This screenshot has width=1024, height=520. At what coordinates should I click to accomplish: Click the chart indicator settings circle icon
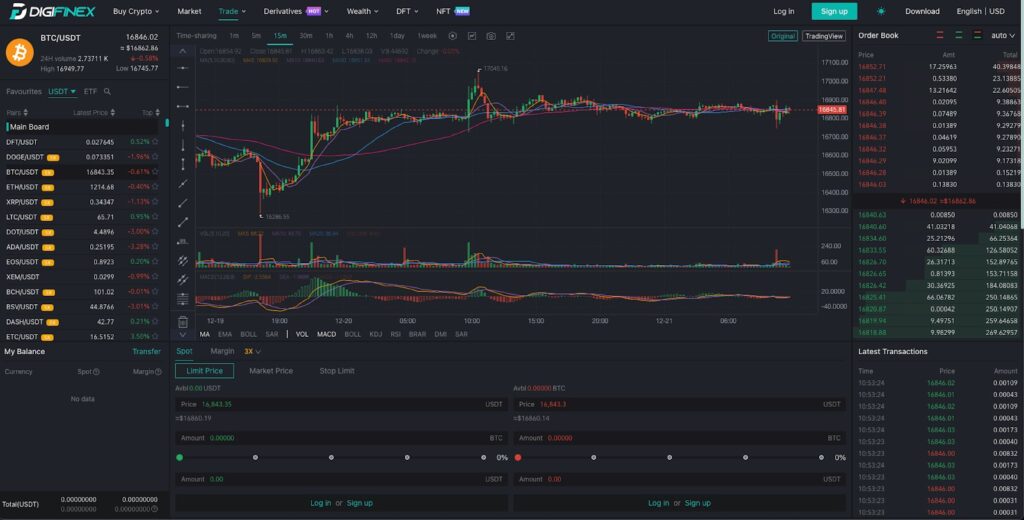click(x=453, y=36)
